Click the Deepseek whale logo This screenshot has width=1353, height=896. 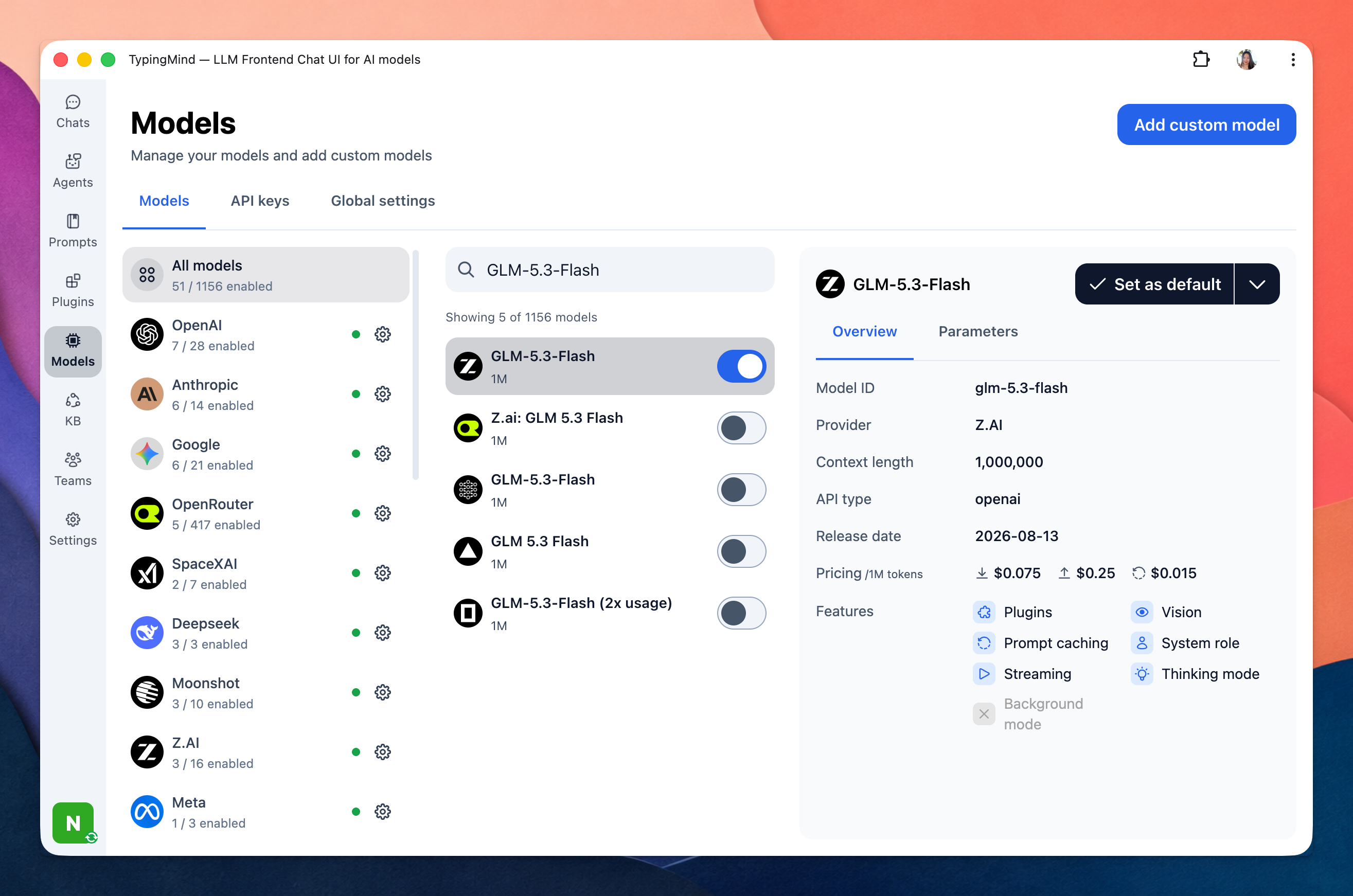pyautogui.click(x=147, y=633)
